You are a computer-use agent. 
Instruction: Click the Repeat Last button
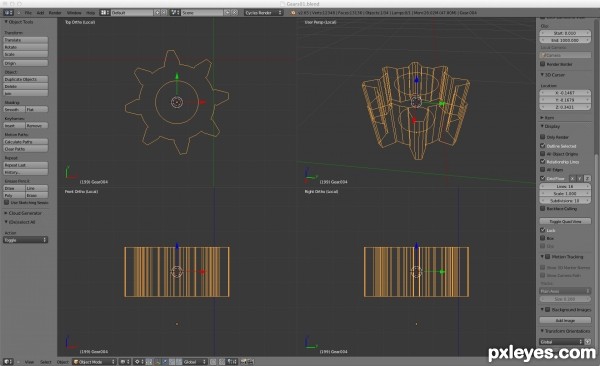click(26, 165)
